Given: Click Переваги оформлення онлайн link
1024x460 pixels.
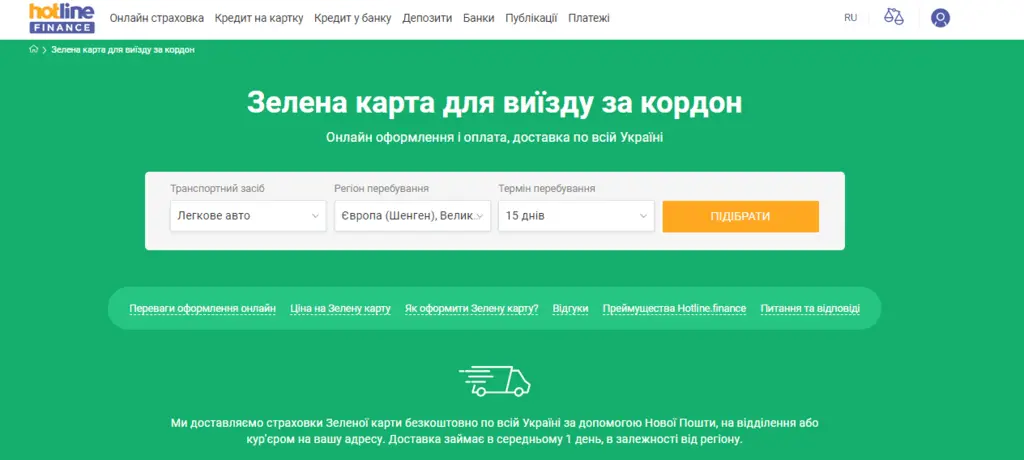Looking at the screenshot, I should 202,309.
